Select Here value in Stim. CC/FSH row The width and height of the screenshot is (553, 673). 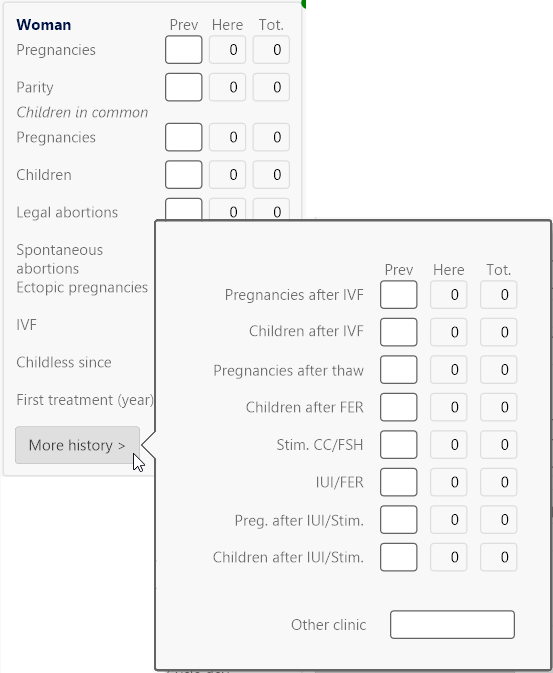[x=449, y=444]
